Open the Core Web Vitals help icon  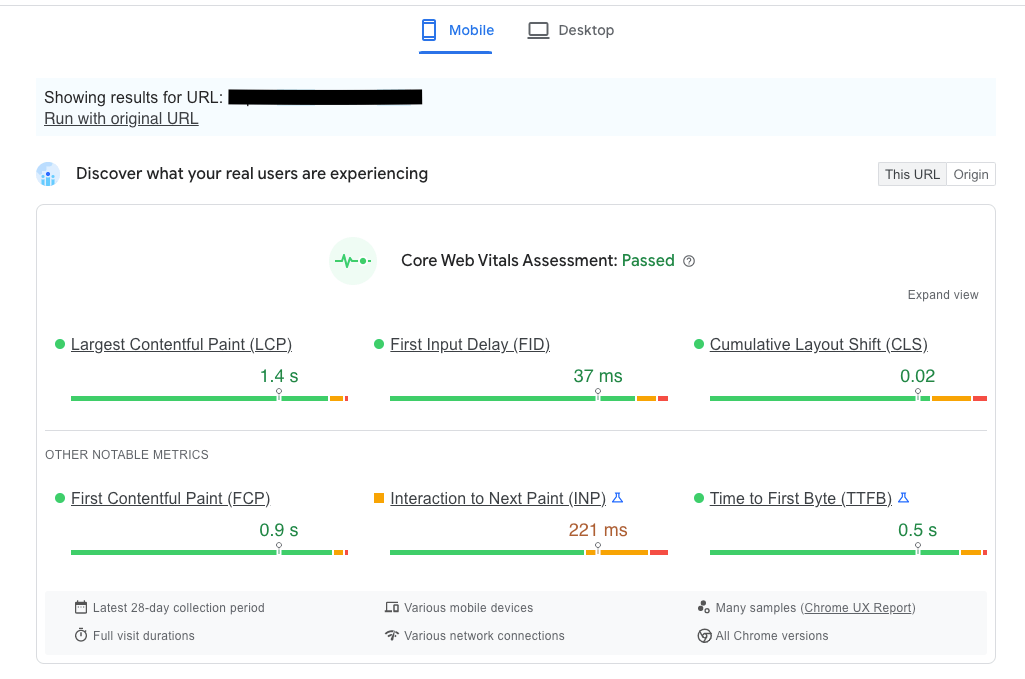689,261
